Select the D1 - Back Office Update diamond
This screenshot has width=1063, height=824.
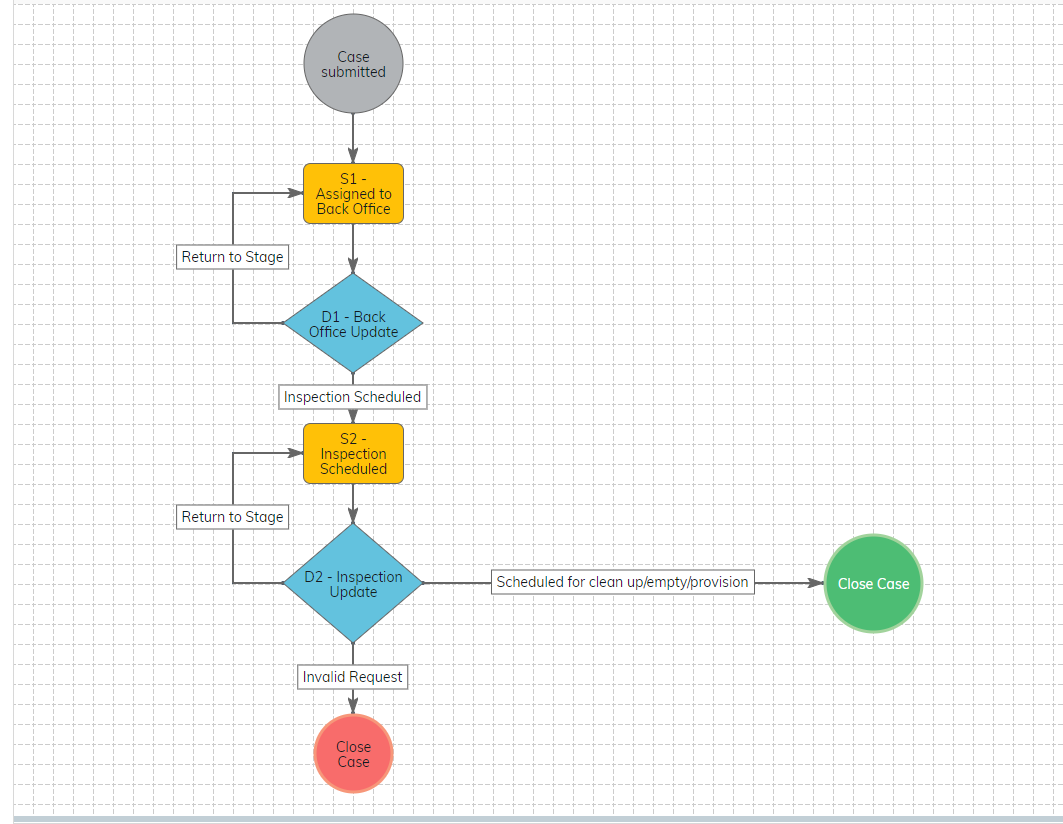point(353,323)
